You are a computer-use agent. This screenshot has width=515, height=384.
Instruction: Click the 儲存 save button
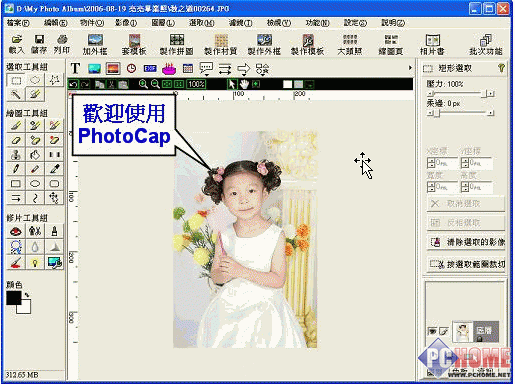point(39,44)
